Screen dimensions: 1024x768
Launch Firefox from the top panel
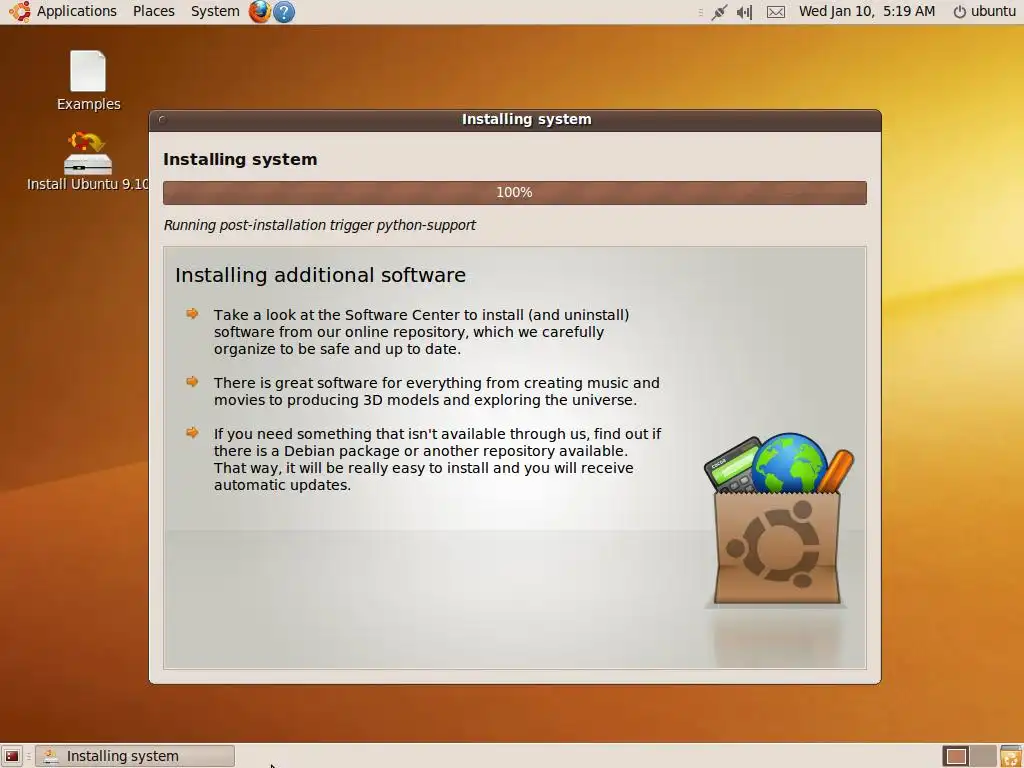pos(259,11)
